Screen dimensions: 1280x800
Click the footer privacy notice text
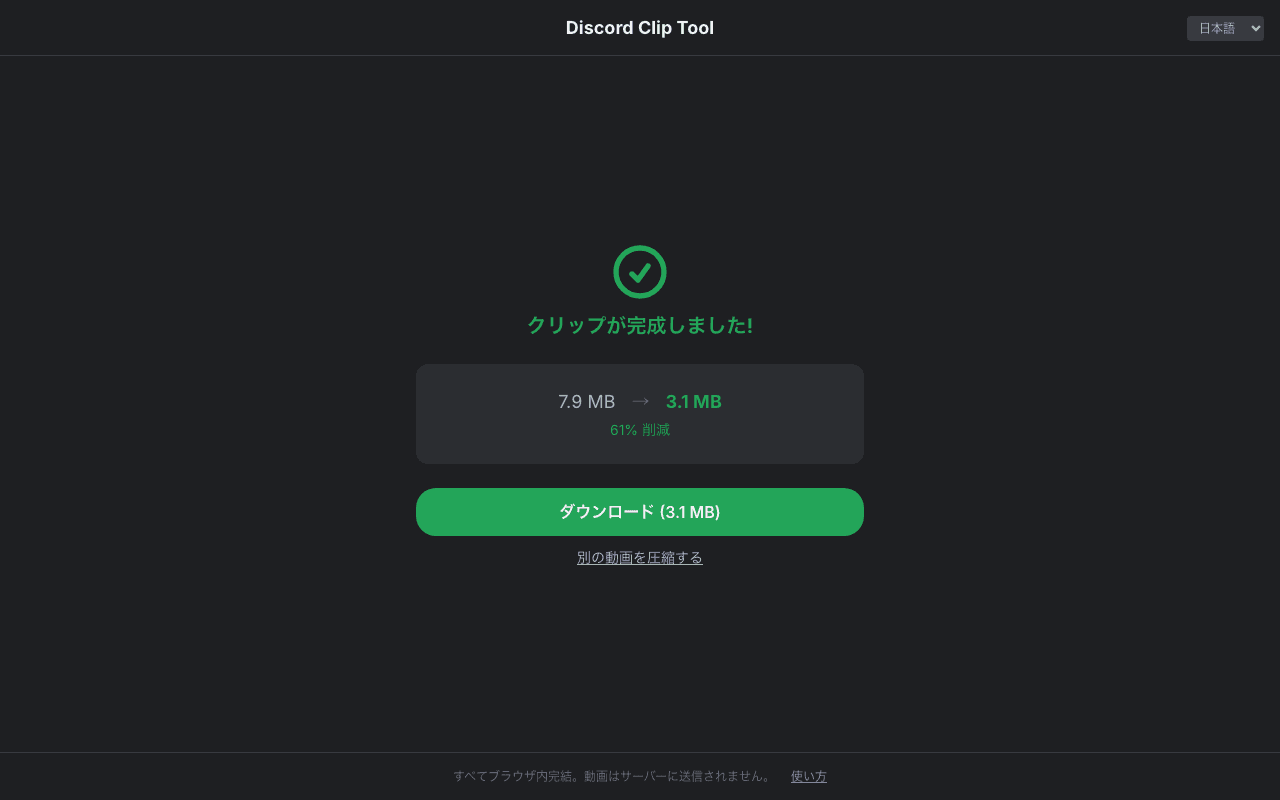(612, 776)
